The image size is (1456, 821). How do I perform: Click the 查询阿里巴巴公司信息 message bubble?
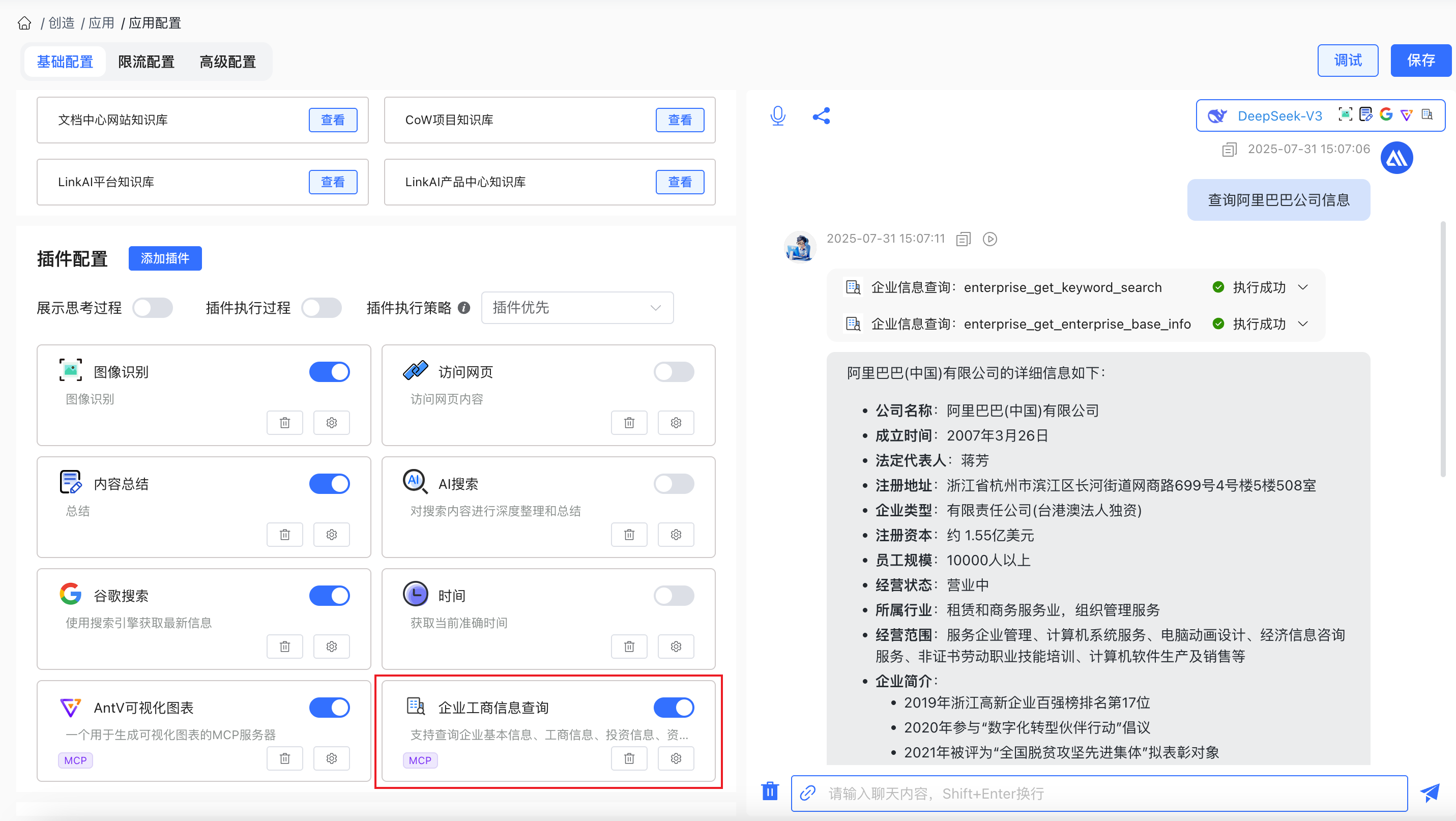point(1278,200)
